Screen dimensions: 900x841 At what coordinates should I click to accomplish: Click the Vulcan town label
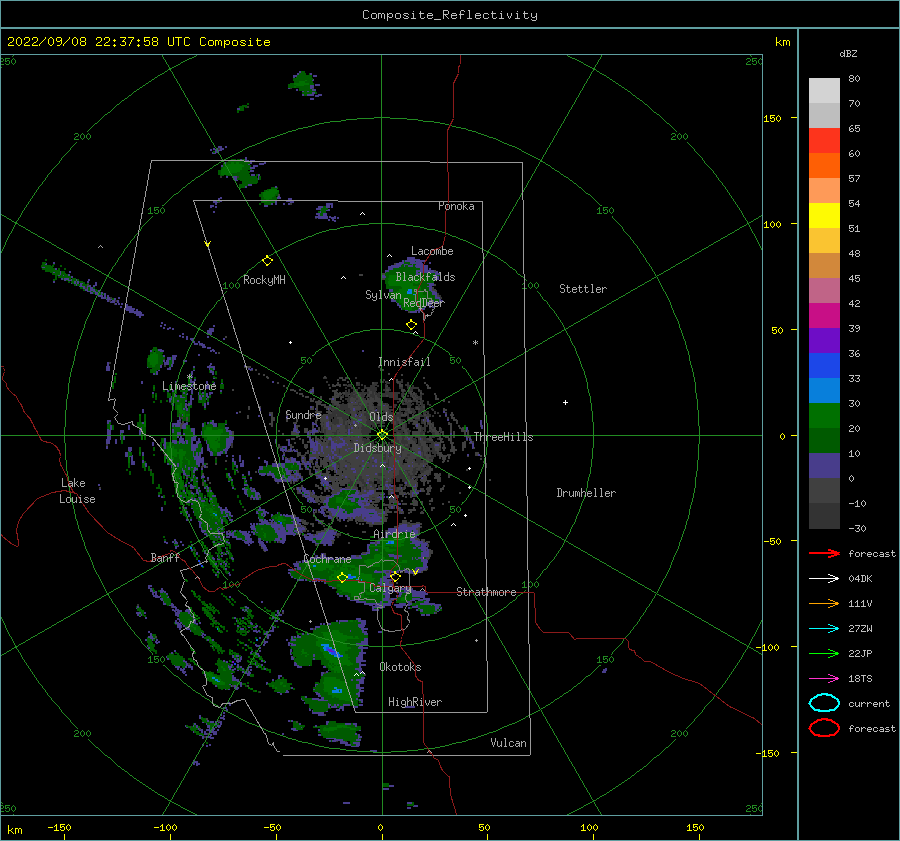click(x=508, y=743)
